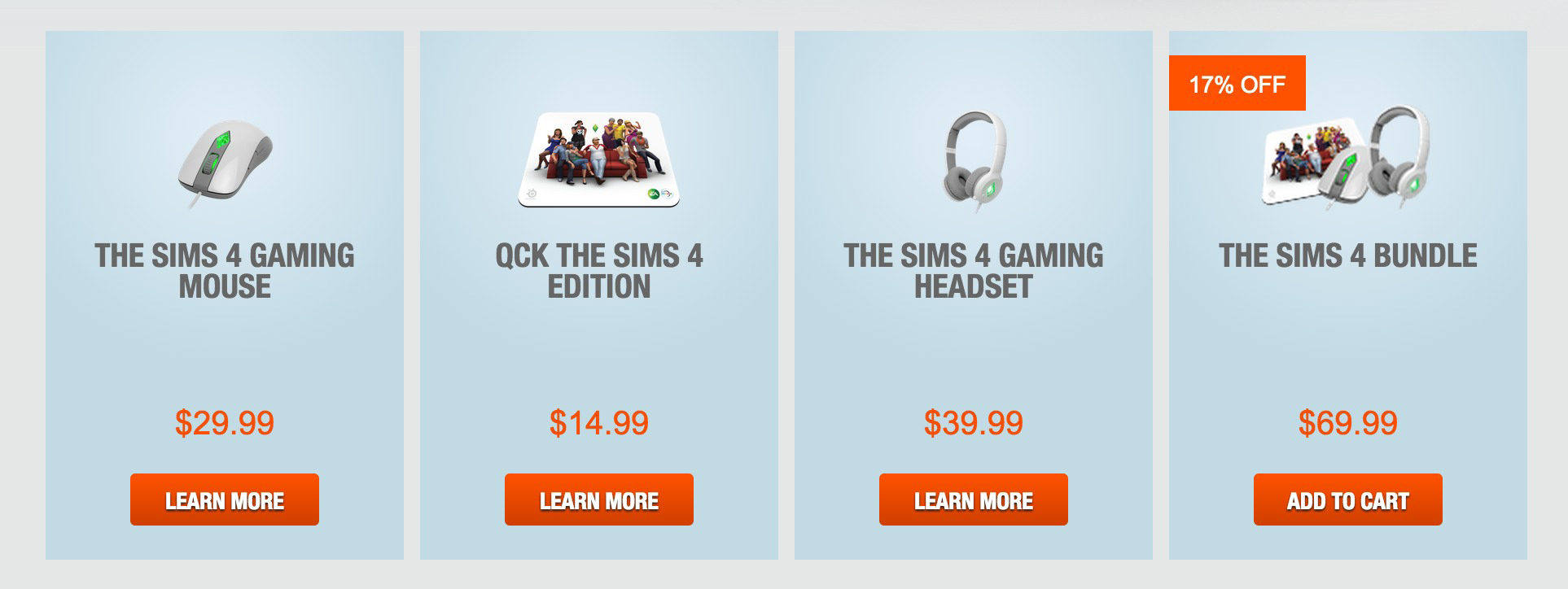Screen dimensions: 1568x589
Task: Click the EA logo on the mousepad
Action: coord(652,194)
